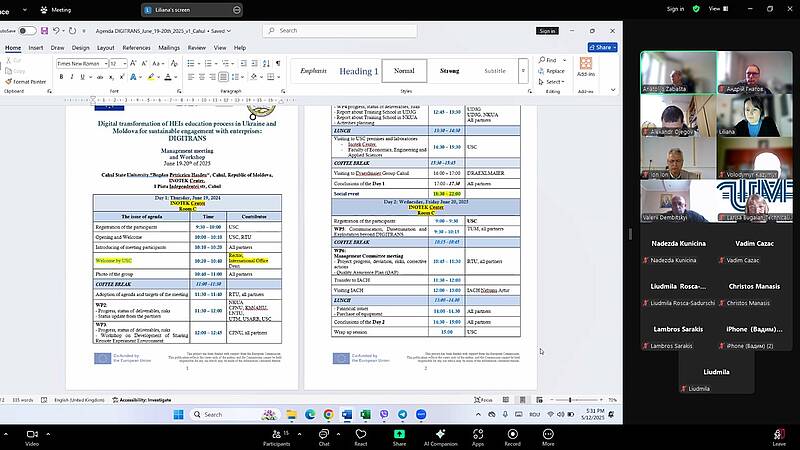Start Zoom Record
This screenshot has width=800, height=450.
[x=512, y=438]
